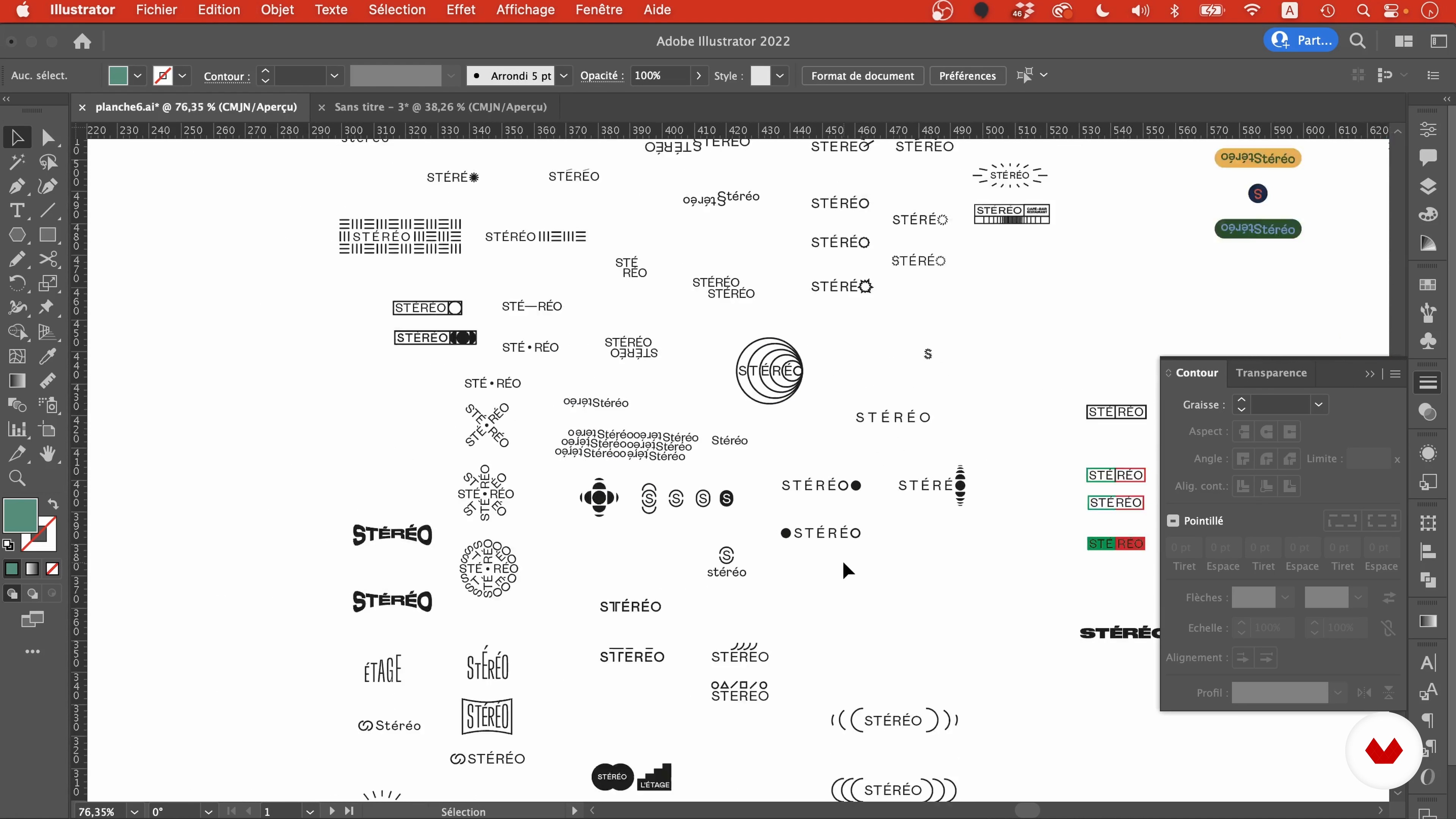This screenshot has height=819, width=1456.
Task: Select the Zoom tool
Action: [17, 478]
